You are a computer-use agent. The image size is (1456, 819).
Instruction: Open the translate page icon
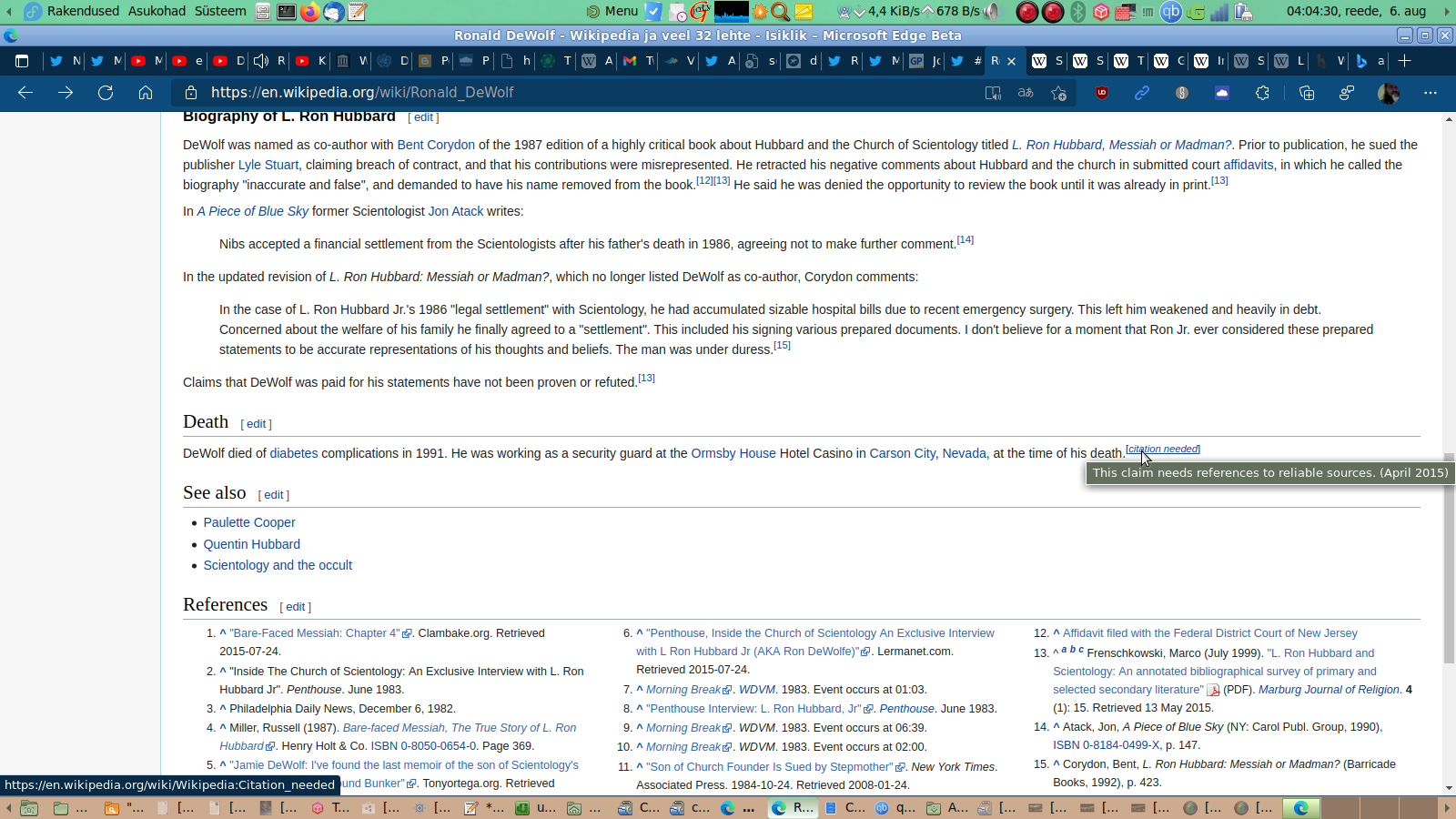(x=1026, y=93)
